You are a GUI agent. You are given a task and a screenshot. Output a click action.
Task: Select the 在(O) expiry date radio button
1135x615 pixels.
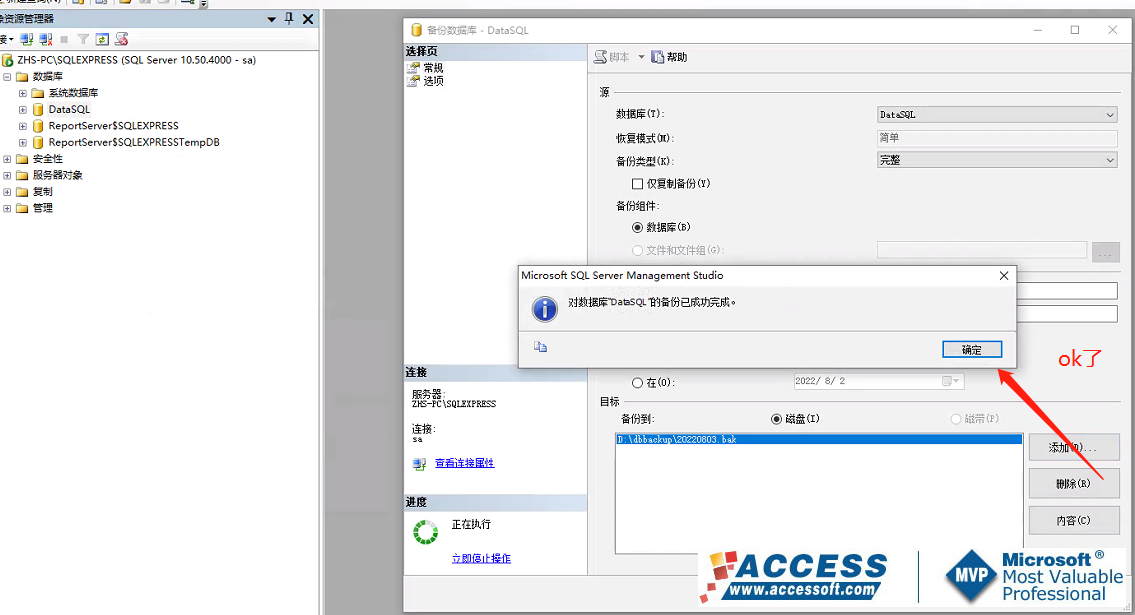pyautogui.click(x=637, y=383)
